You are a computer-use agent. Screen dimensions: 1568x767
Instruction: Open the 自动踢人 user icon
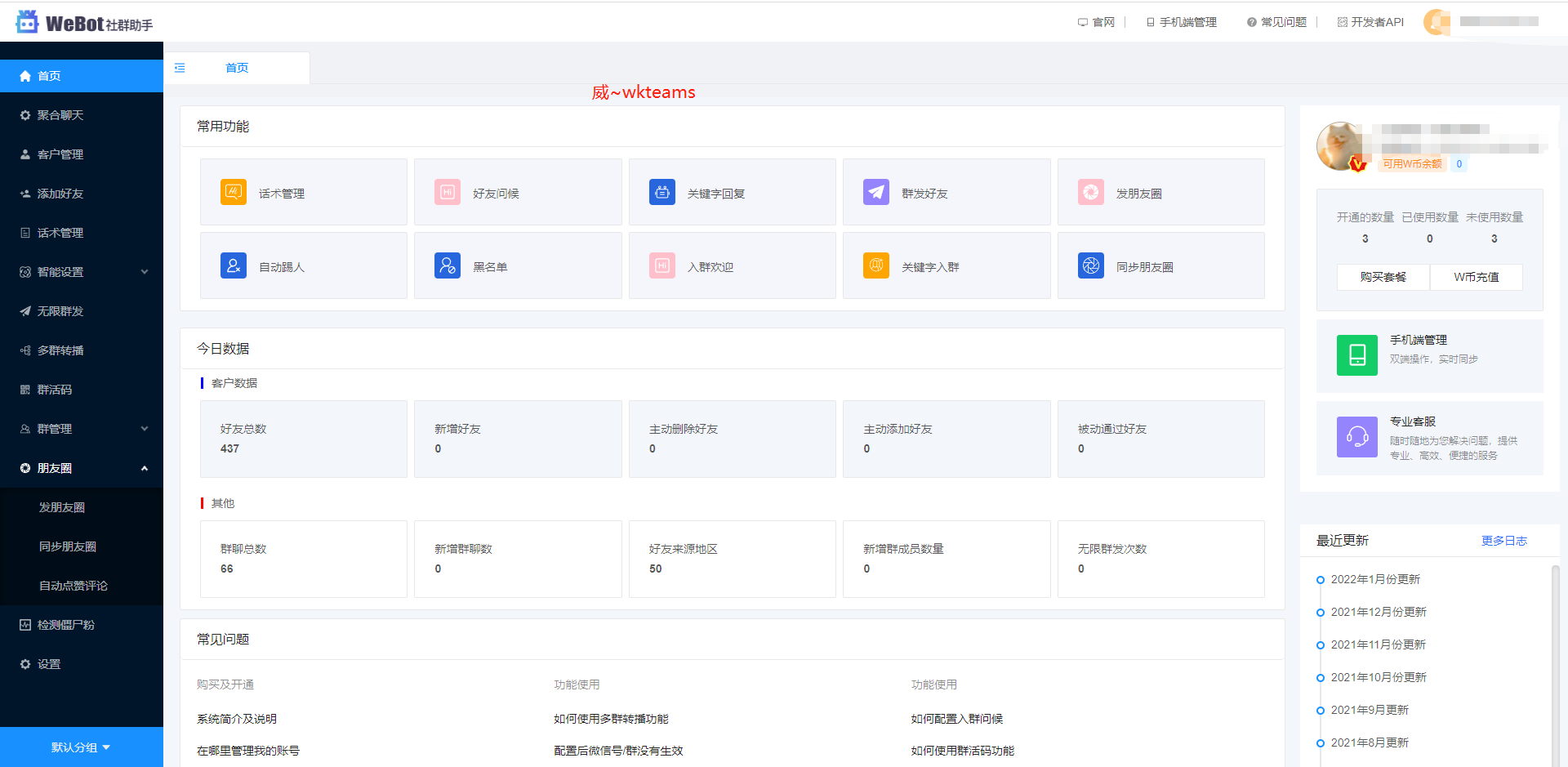coord(234,265)
